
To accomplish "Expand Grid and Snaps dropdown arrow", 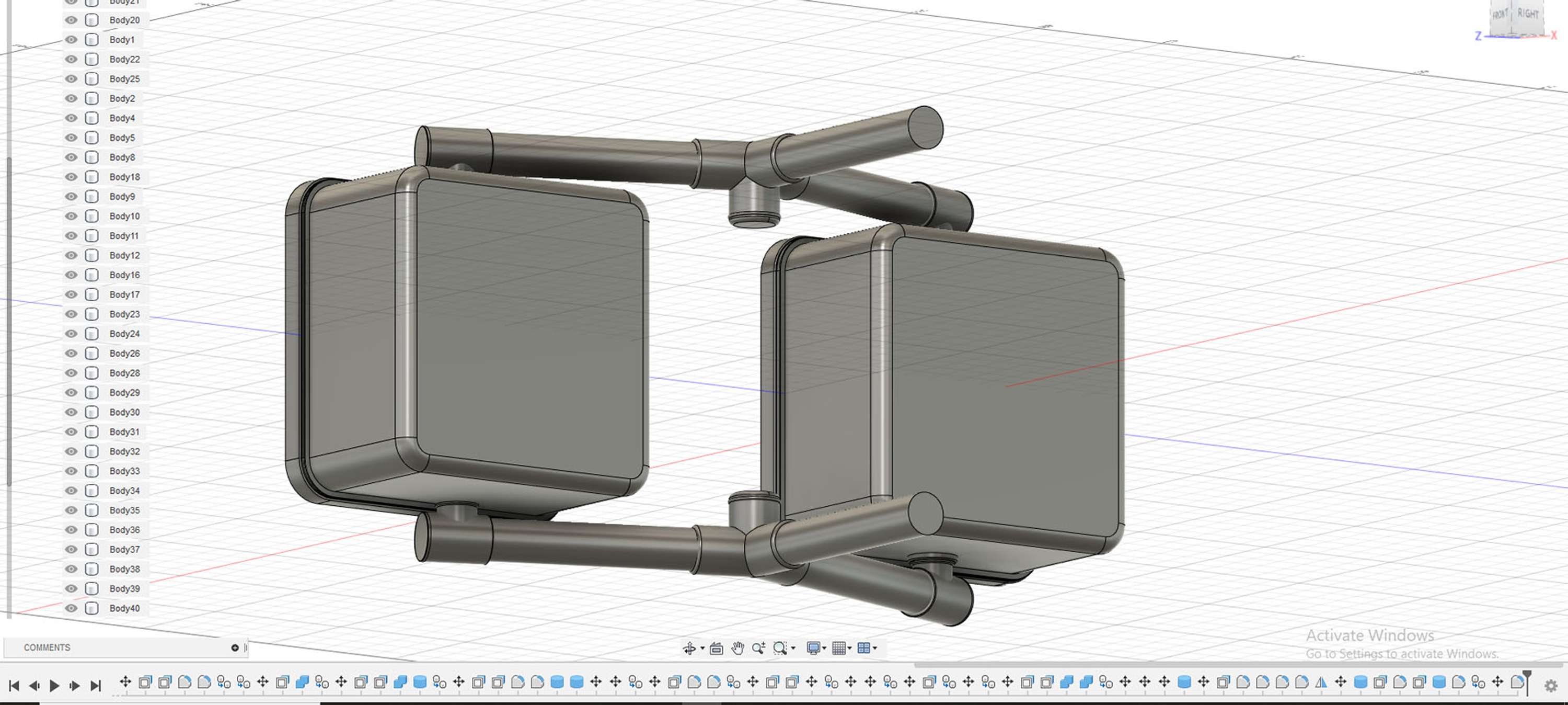I will click(850, 649).
